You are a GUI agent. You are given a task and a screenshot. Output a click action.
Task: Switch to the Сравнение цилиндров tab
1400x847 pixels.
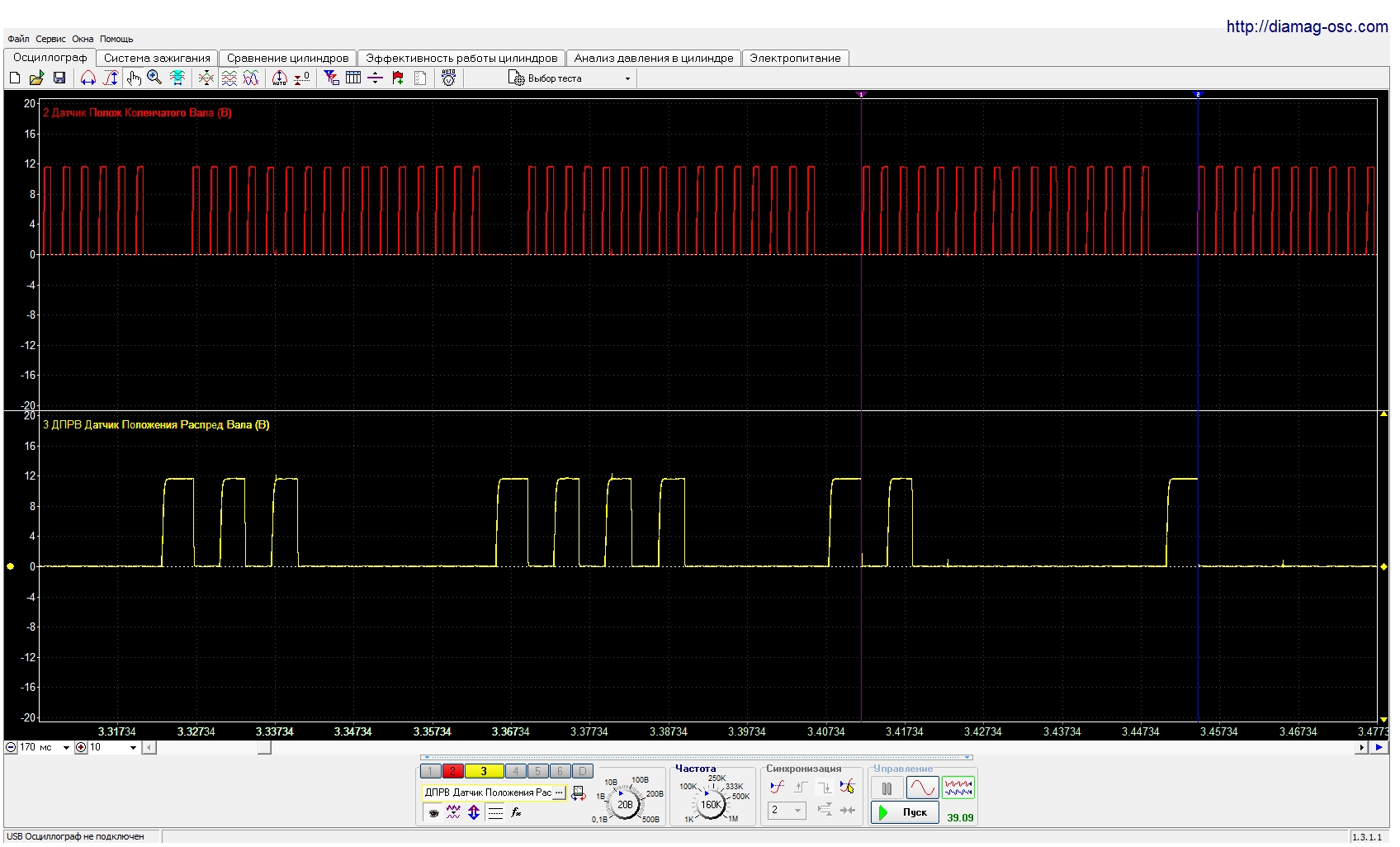click(288, 58)
